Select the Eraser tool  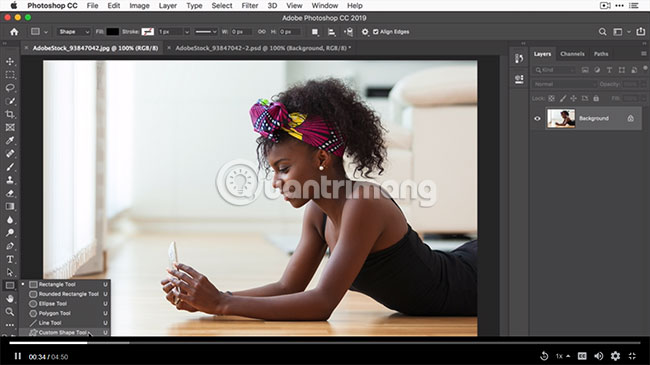click(10, 193)
